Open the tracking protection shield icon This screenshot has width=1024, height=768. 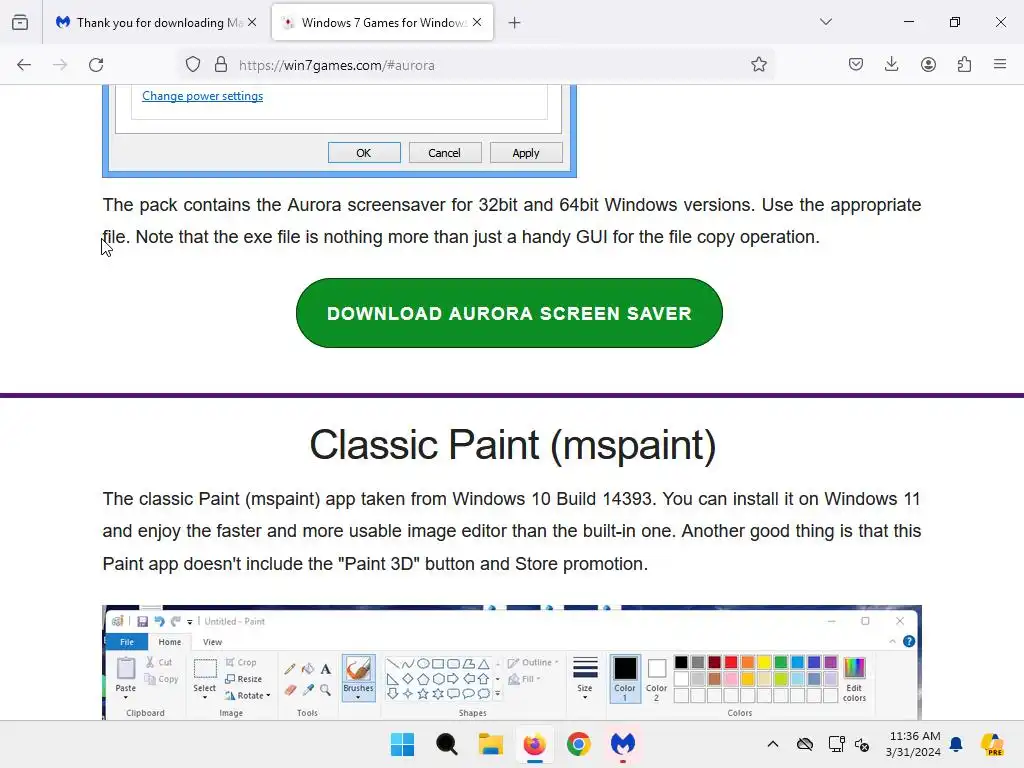tap(193, 65)
